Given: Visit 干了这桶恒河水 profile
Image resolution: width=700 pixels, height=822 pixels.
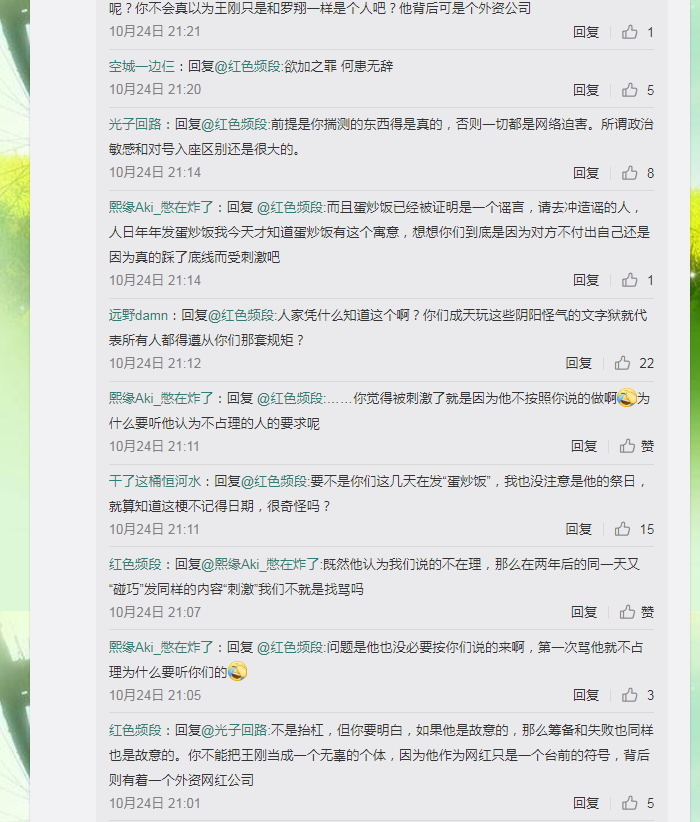Looking at the screenshot, I should point(155,481).
